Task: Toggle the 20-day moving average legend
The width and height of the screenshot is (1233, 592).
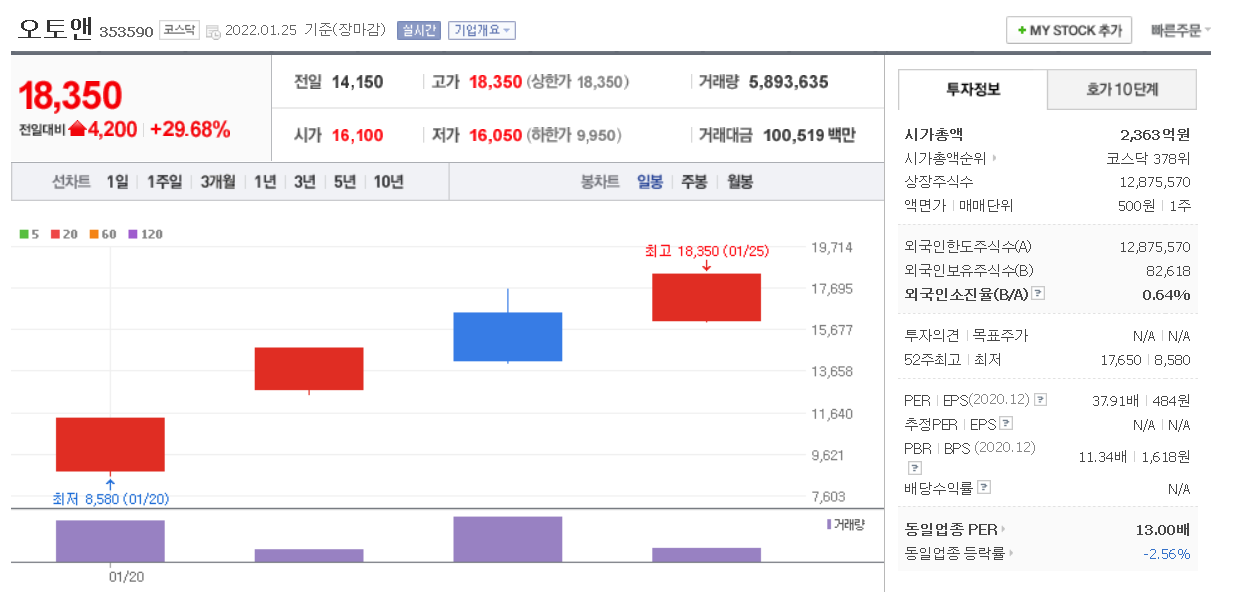Action: tap(66, 234)
